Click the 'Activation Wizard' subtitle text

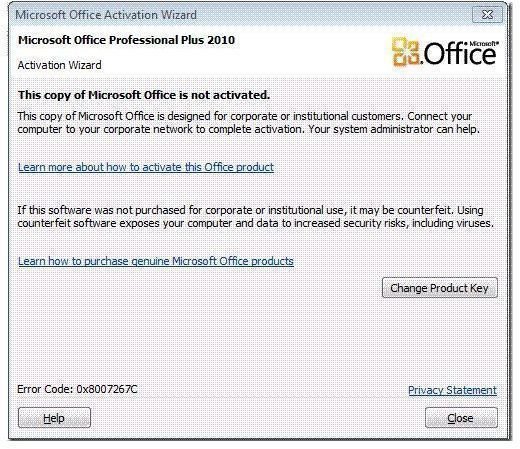coord(60,65)
